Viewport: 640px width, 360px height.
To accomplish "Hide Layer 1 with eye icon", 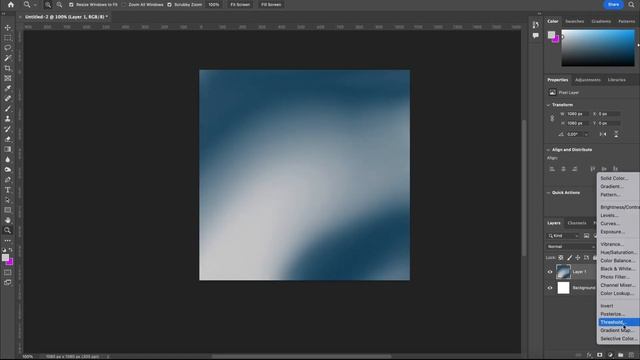I will [550, 272].
